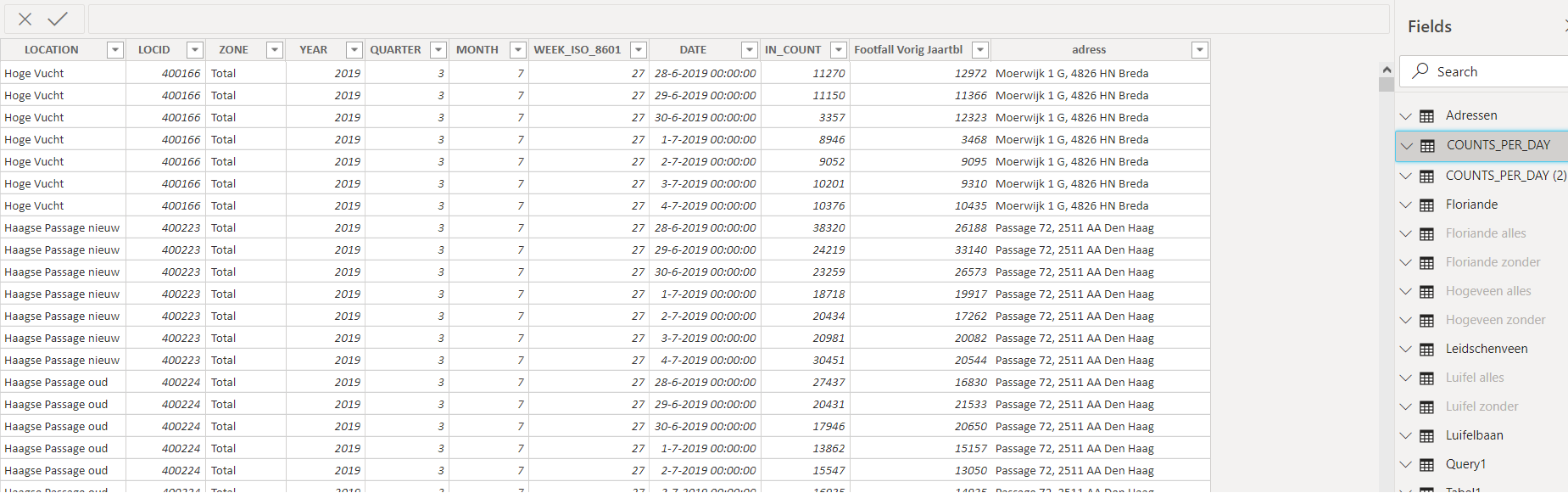Open the DATE column filter dropdown
Image resolution: width=1568 pixels, height=493 pixels.
click(x=750, y=50)
